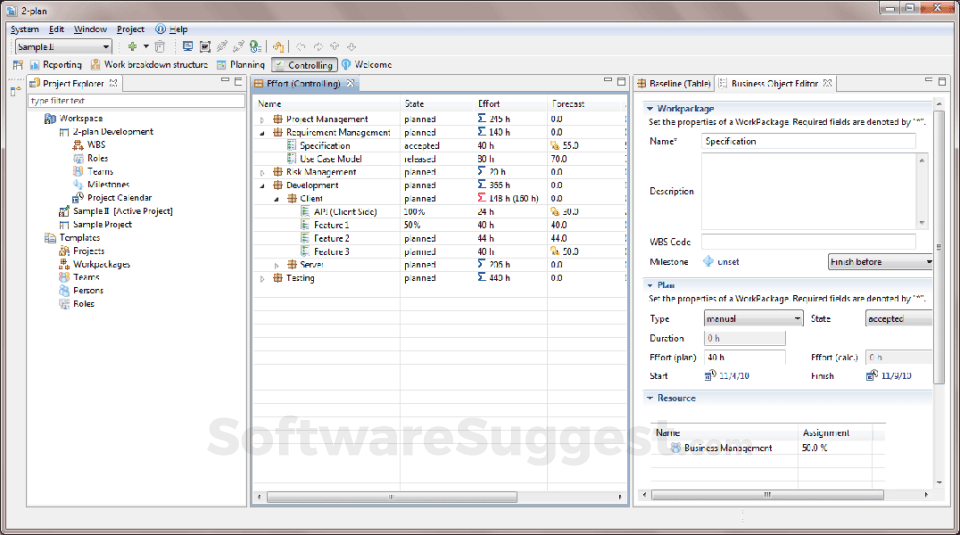Open the Window menu

pos(90,29)
